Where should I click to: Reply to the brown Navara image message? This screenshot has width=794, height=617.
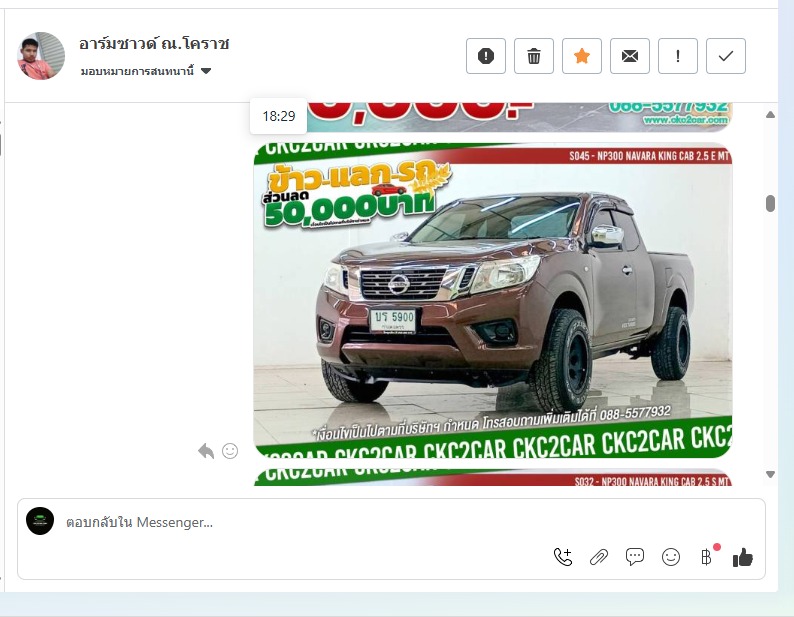click(x=206, y=451)
